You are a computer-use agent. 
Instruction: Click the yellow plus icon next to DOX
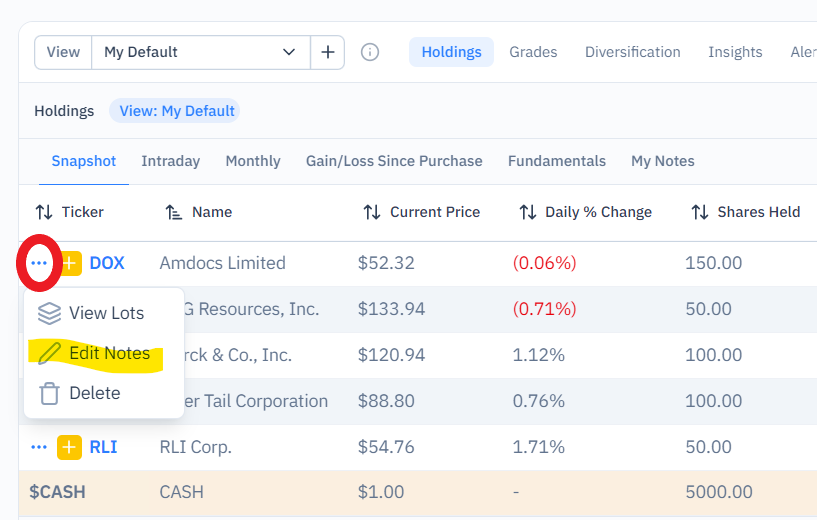point(70,263)
